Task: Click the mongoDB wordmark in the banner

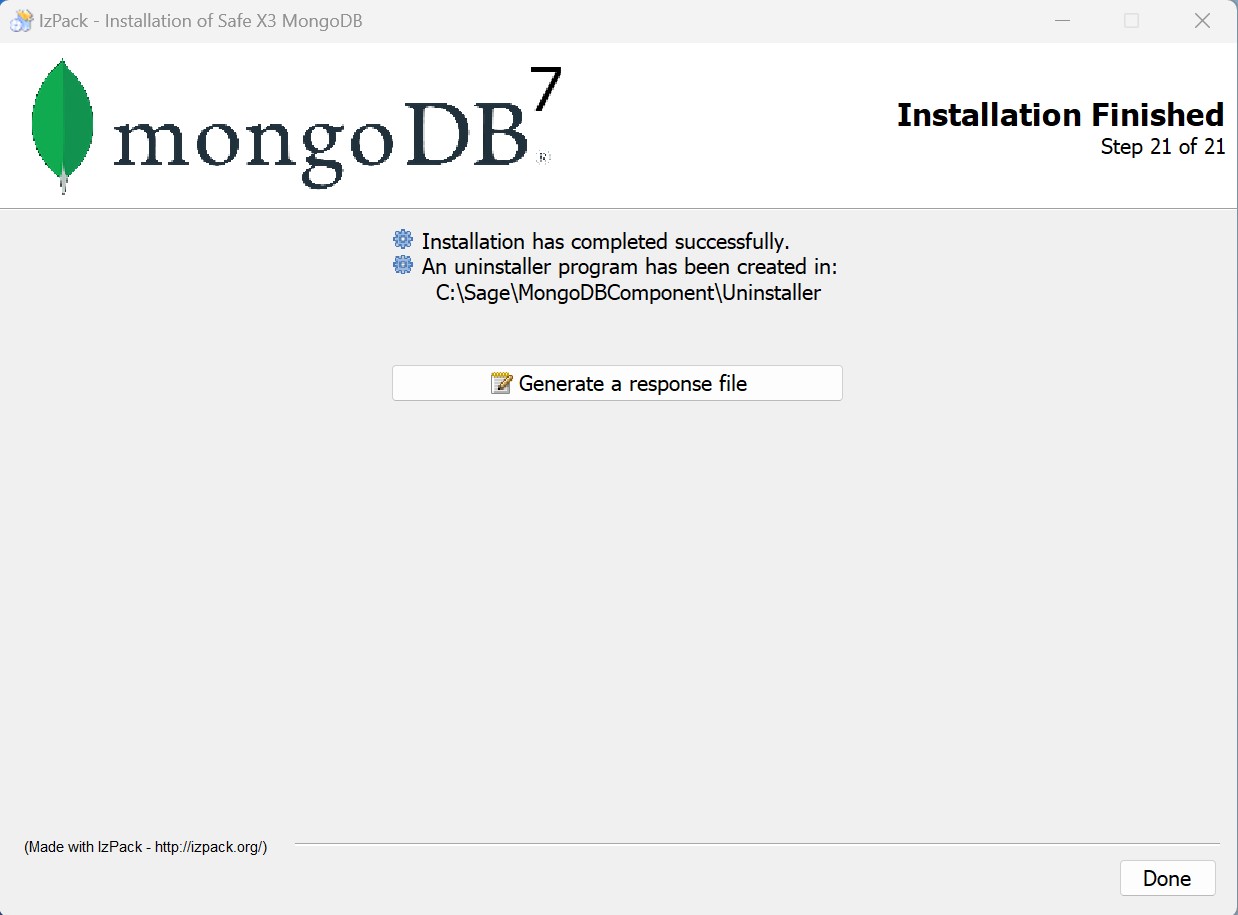Action: [320, 142]
